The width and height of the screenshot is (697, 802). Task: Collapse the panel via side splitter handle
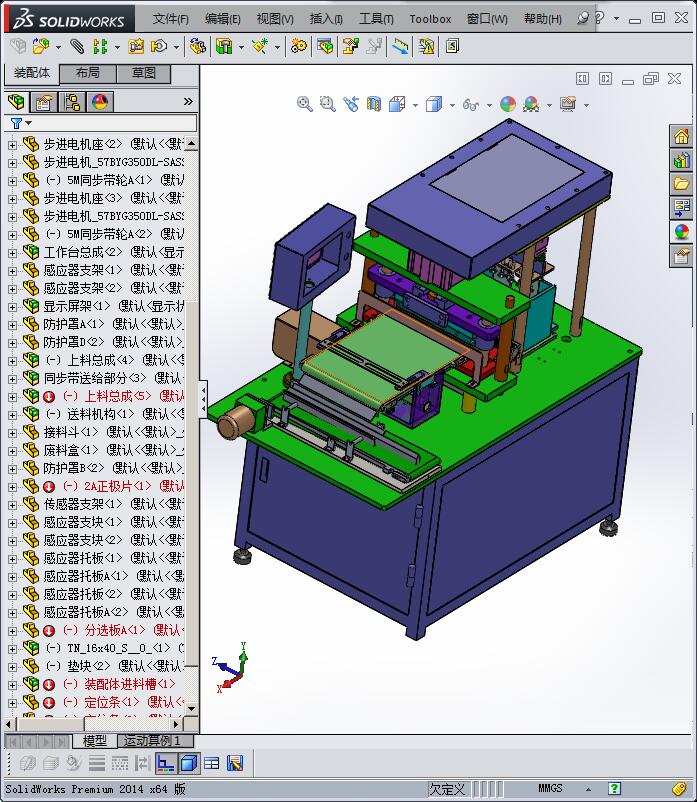(203, 399)
